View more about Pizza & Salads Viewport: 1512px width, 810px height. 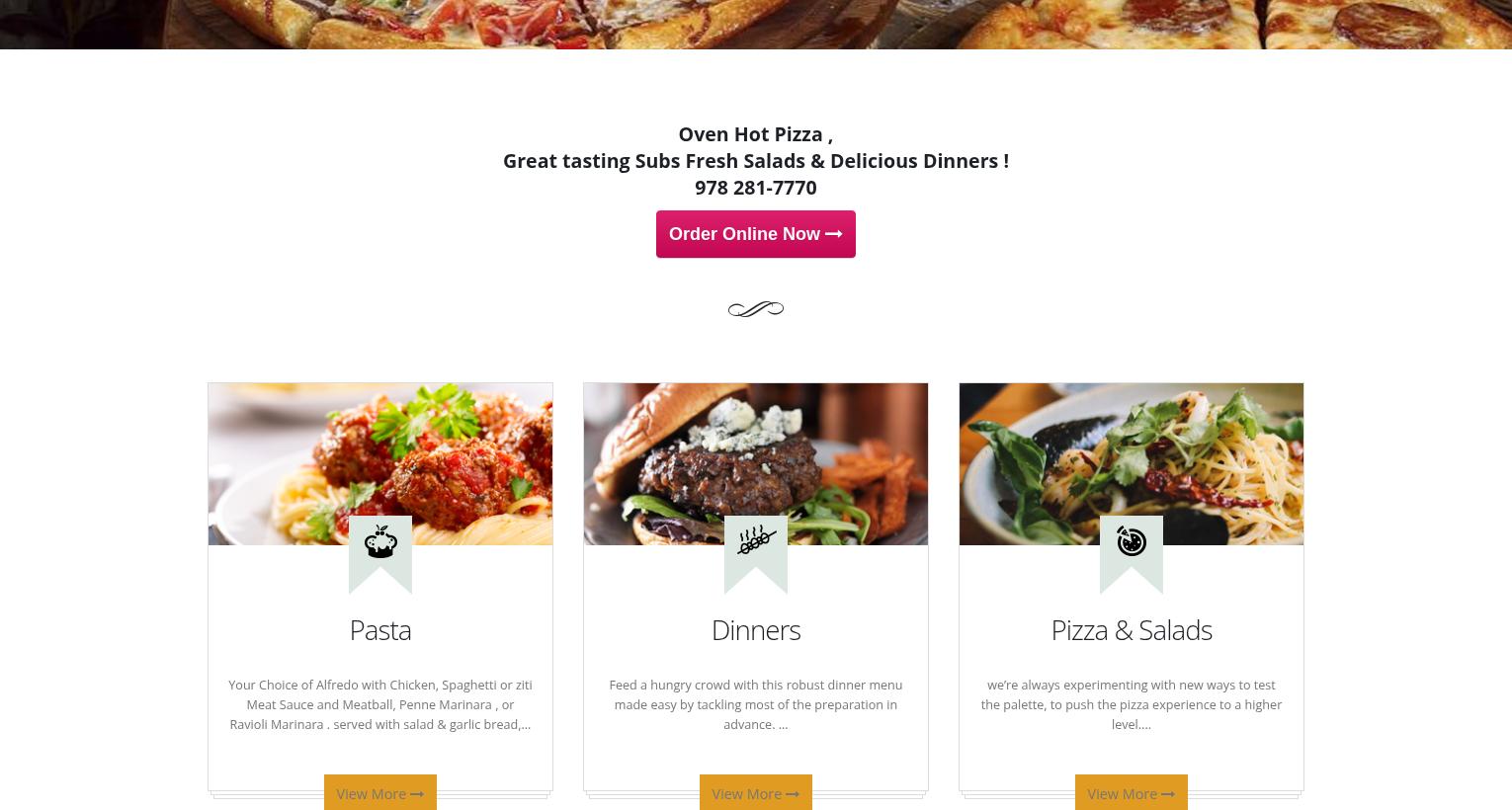[x=1132, y=793]
